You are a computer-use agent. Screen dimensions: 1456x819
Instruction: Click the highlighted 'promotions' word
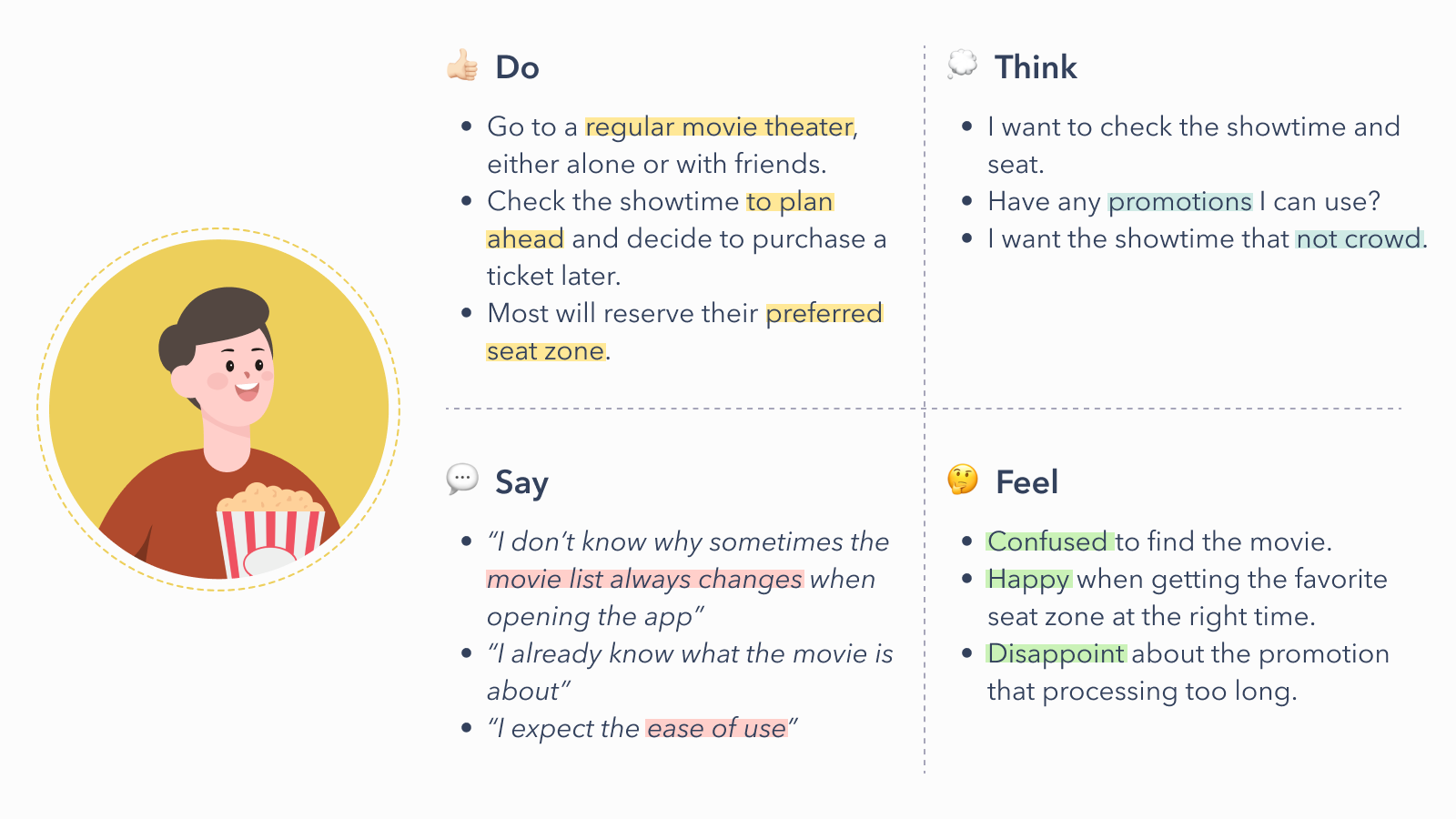[x=1180, y=202]
